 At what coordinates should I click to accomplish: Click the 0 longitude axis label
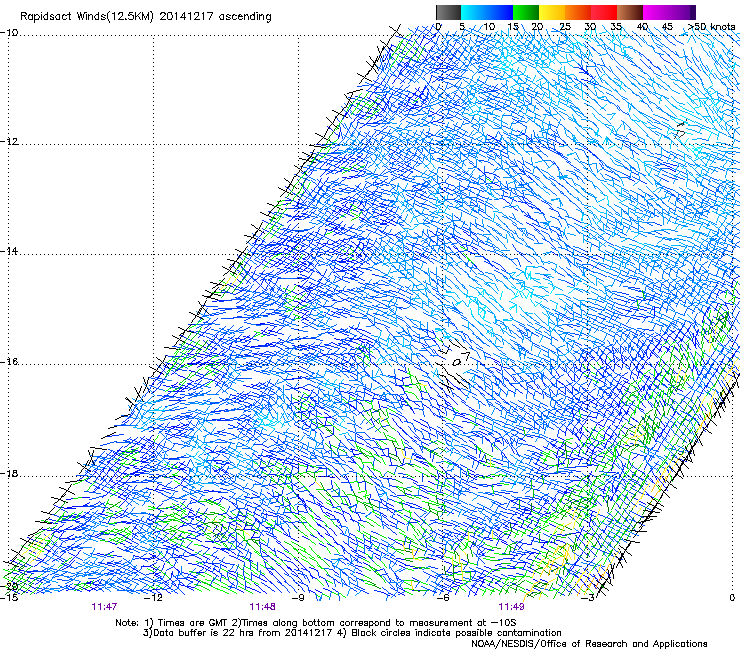click(732, 597)
